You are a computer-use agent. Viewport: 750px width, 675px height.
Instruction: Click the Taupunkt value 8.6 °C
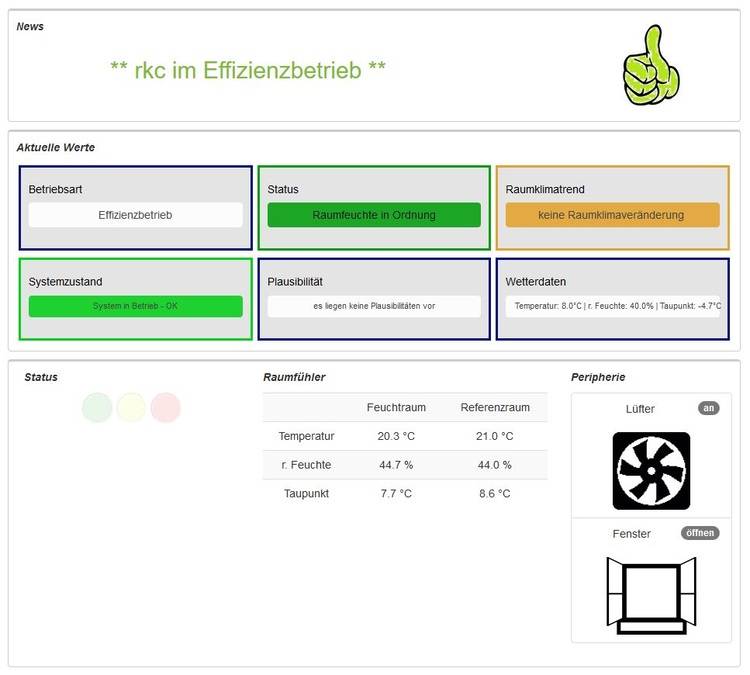pos(495,493)
